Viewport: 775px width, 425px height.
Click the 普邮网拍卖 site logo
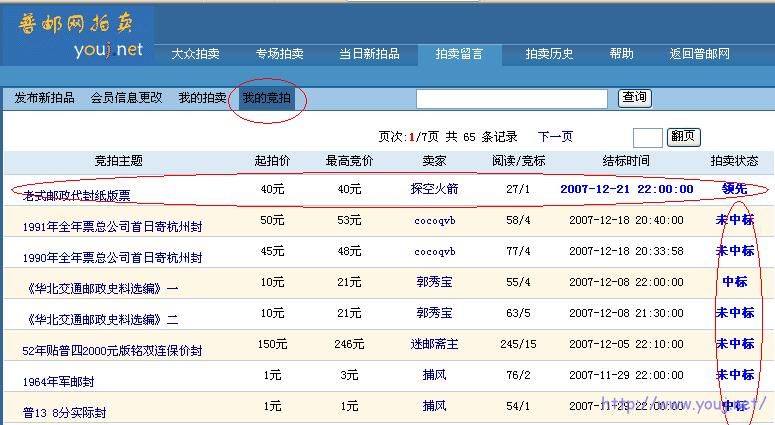tap(80, 35)
